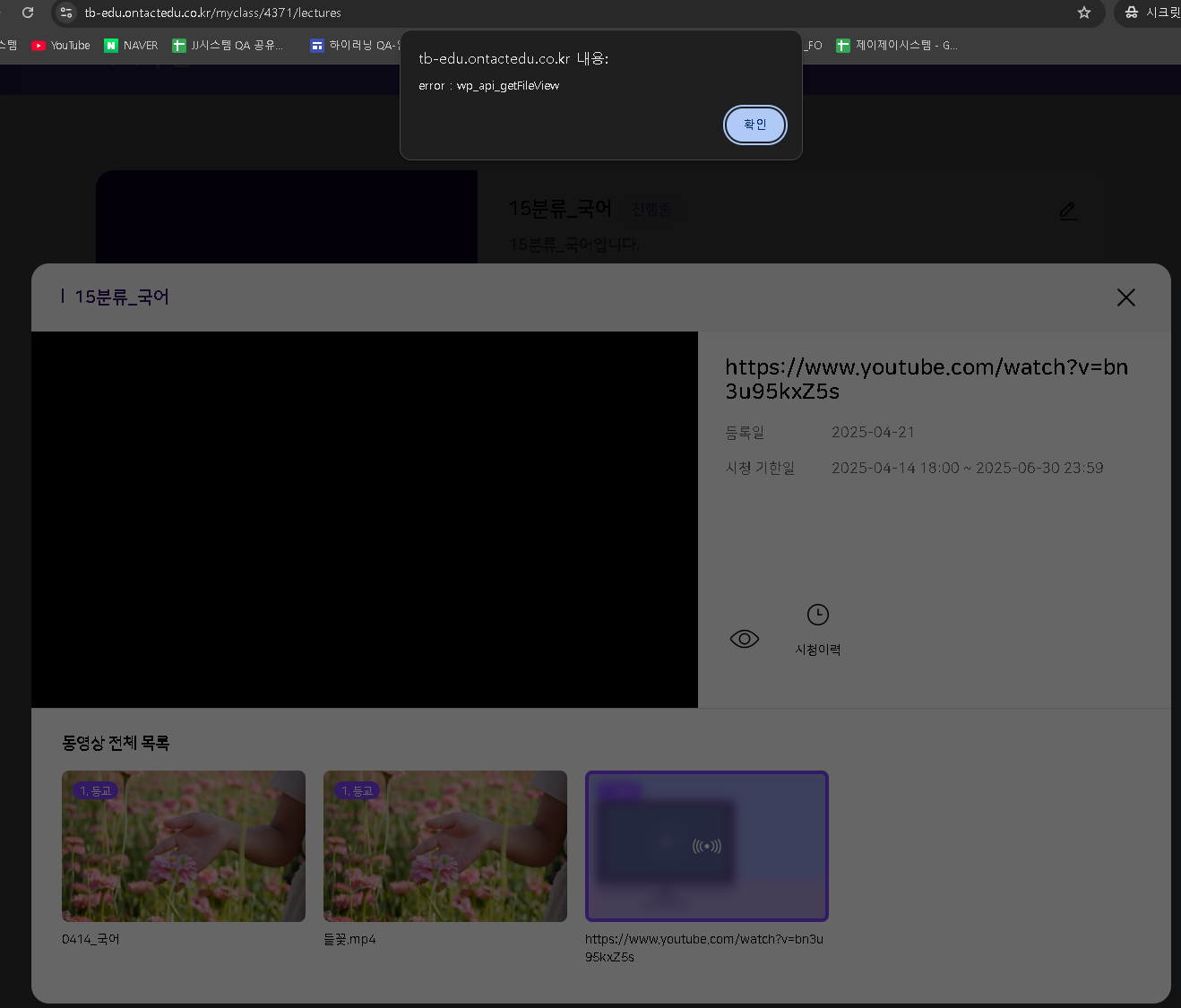This screenshot has height=1008, width=1181.
Task: Open the _FO bookmark in the bookmarks bar
Action: pos(813,46)
